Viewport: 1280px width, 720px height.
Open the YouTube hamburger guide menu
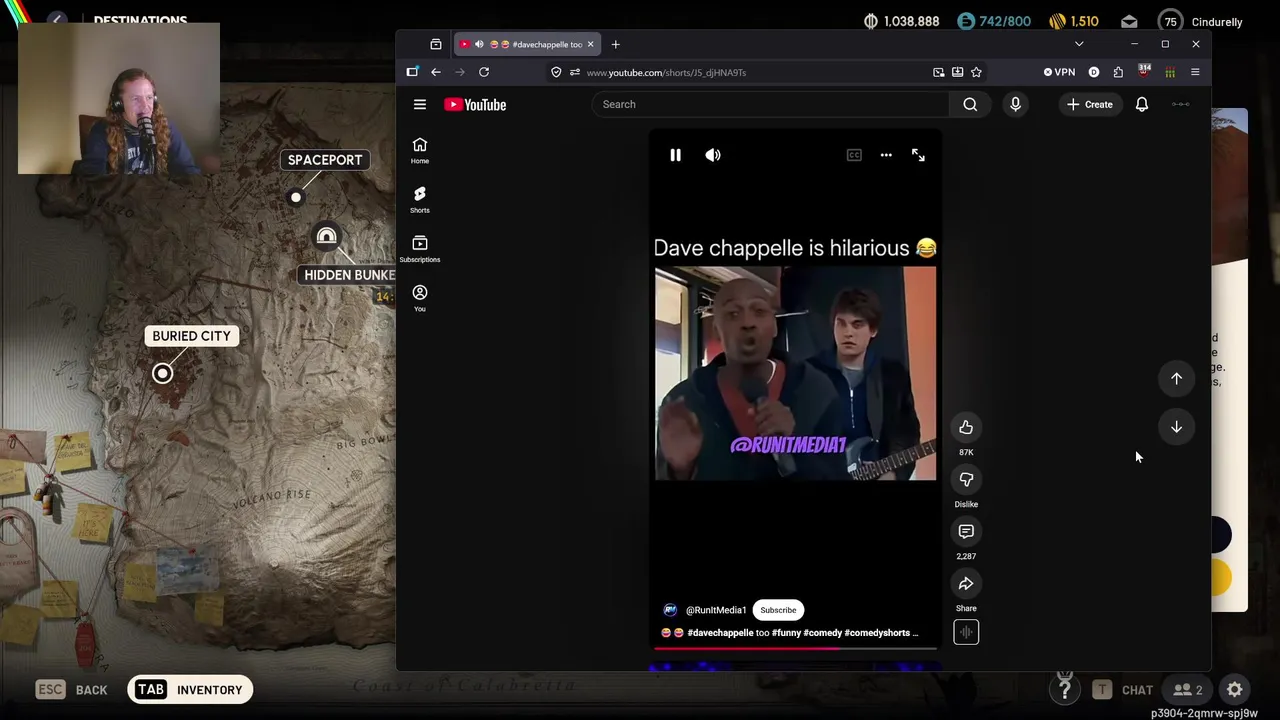click(x=420, y=104)
